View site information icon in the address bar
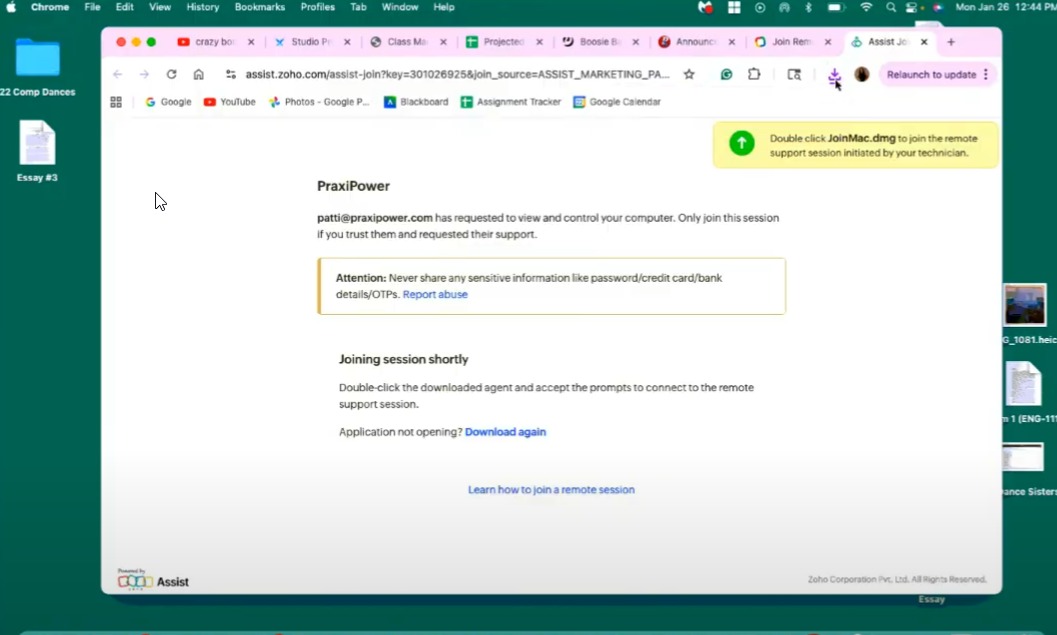The height and width of the screenshot is (635, 1057). pos(231,74)
